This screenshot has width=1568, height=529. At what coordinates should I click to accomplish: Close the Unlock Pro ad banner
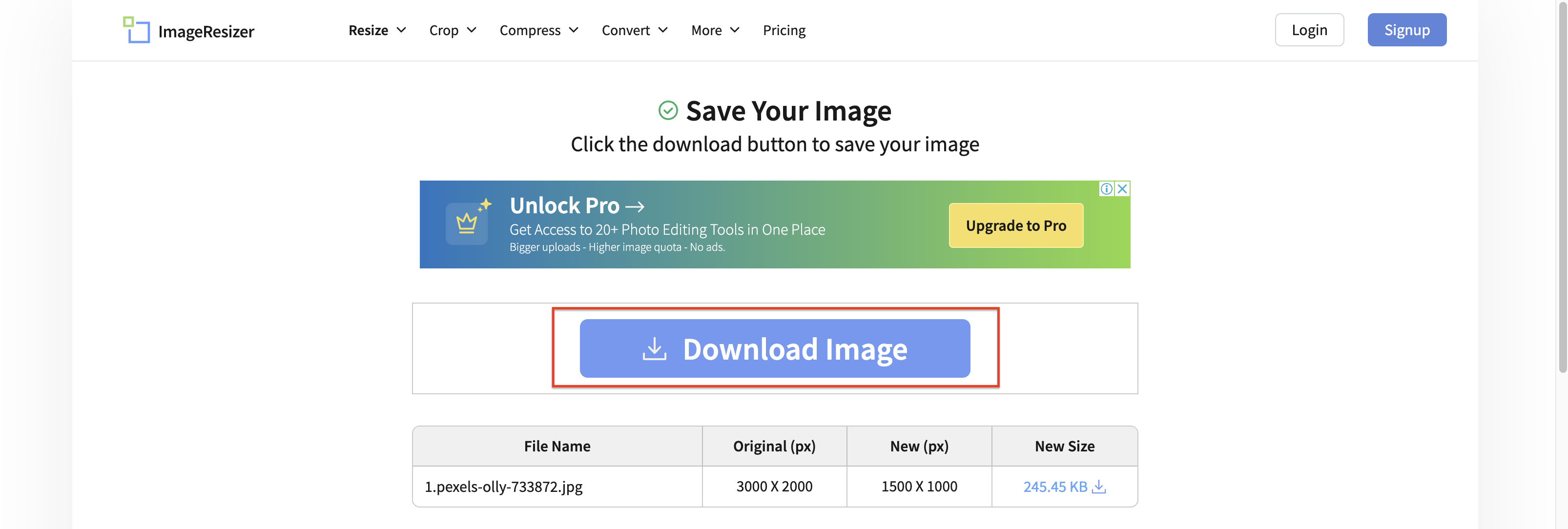point(1122,189)
